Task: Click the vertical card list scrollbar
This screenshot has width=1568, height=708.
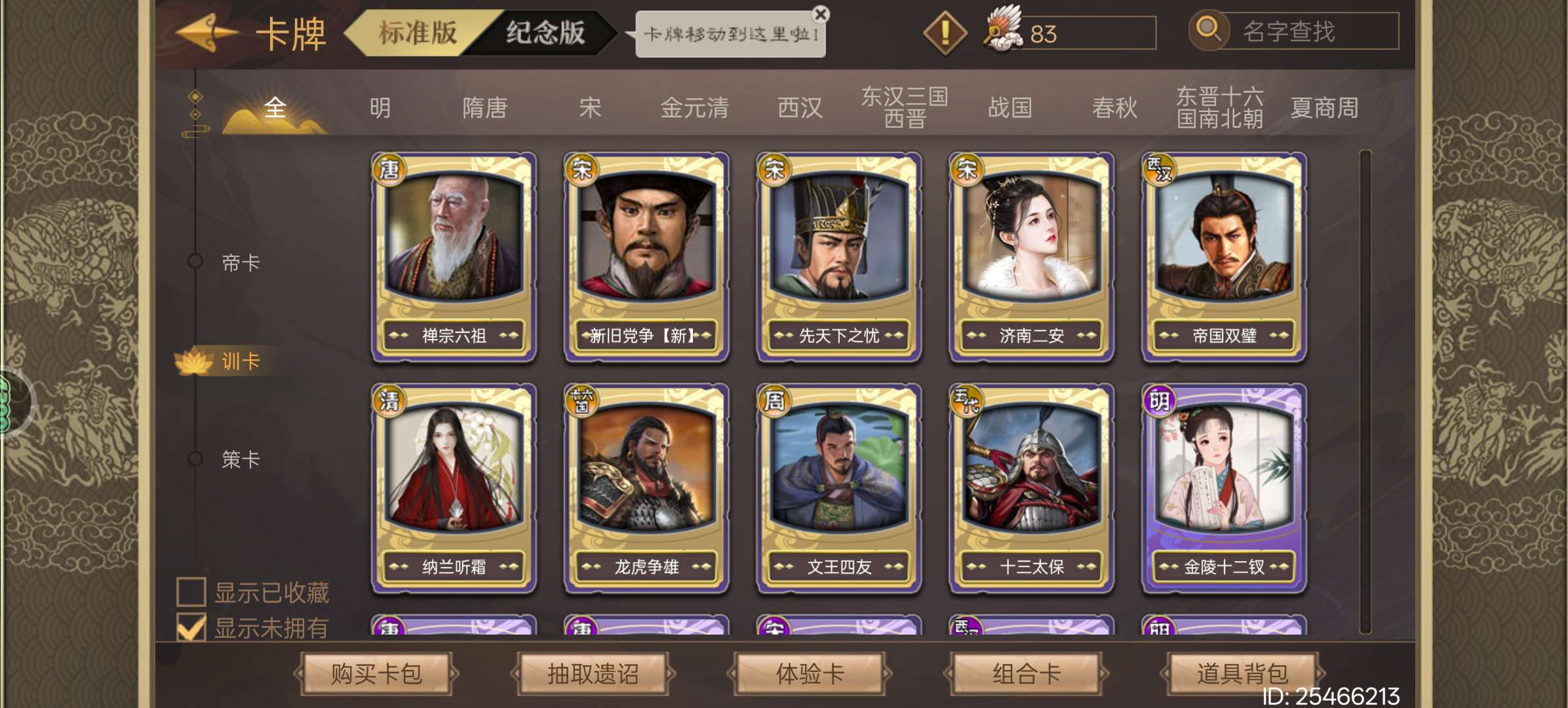Action: [1365, 391]
